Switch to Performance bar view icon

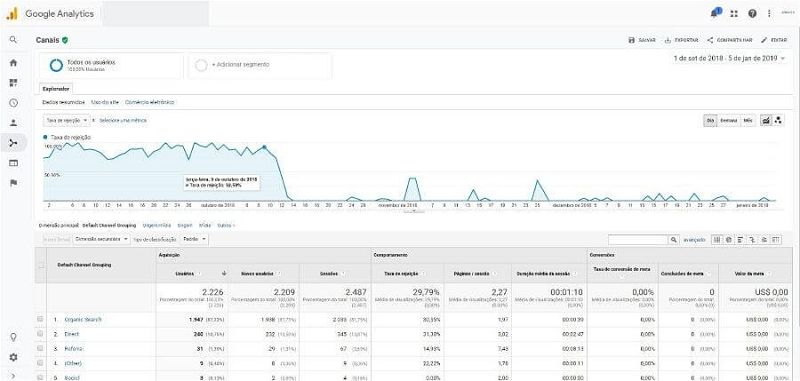pyautogui.click(x=741, y=239)
